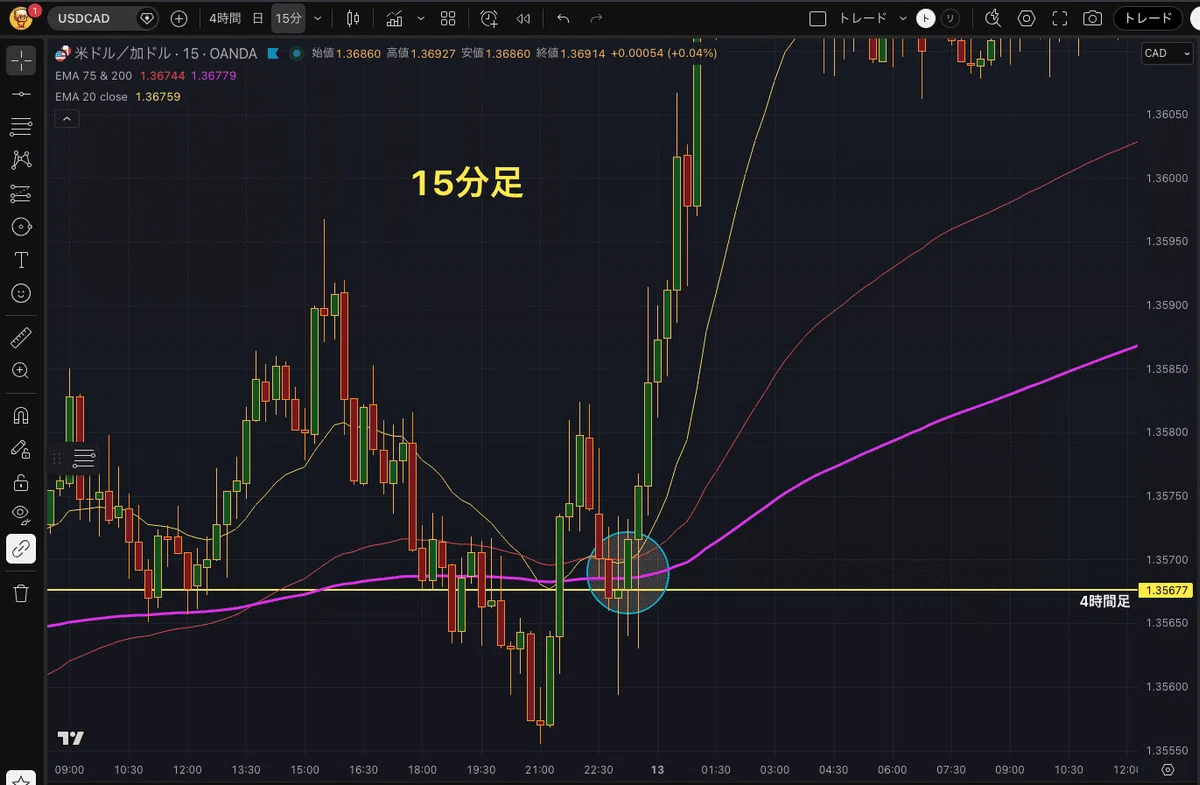Toggle lock all drawings padlock
The image size is (1200, 785).
(21, 482)
